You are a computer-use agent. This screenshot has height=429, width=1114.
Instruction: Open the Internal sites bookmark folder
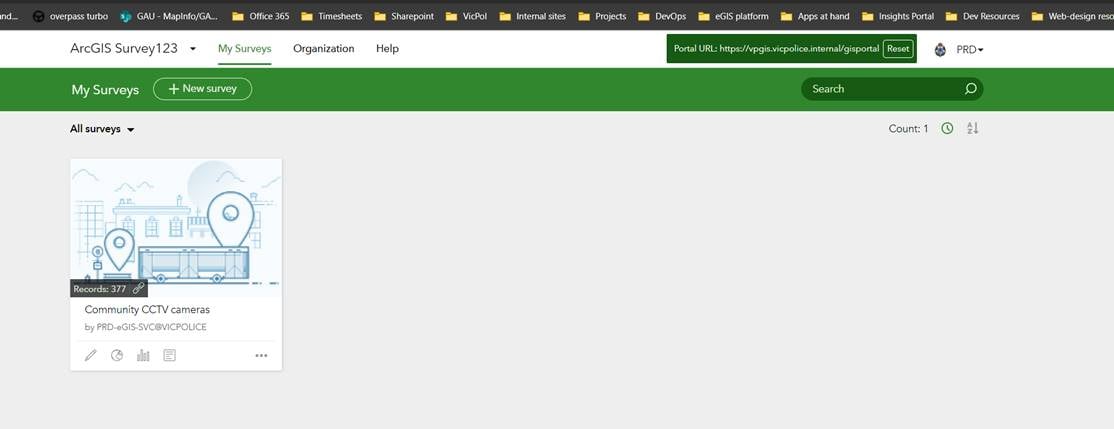[533, 16]
